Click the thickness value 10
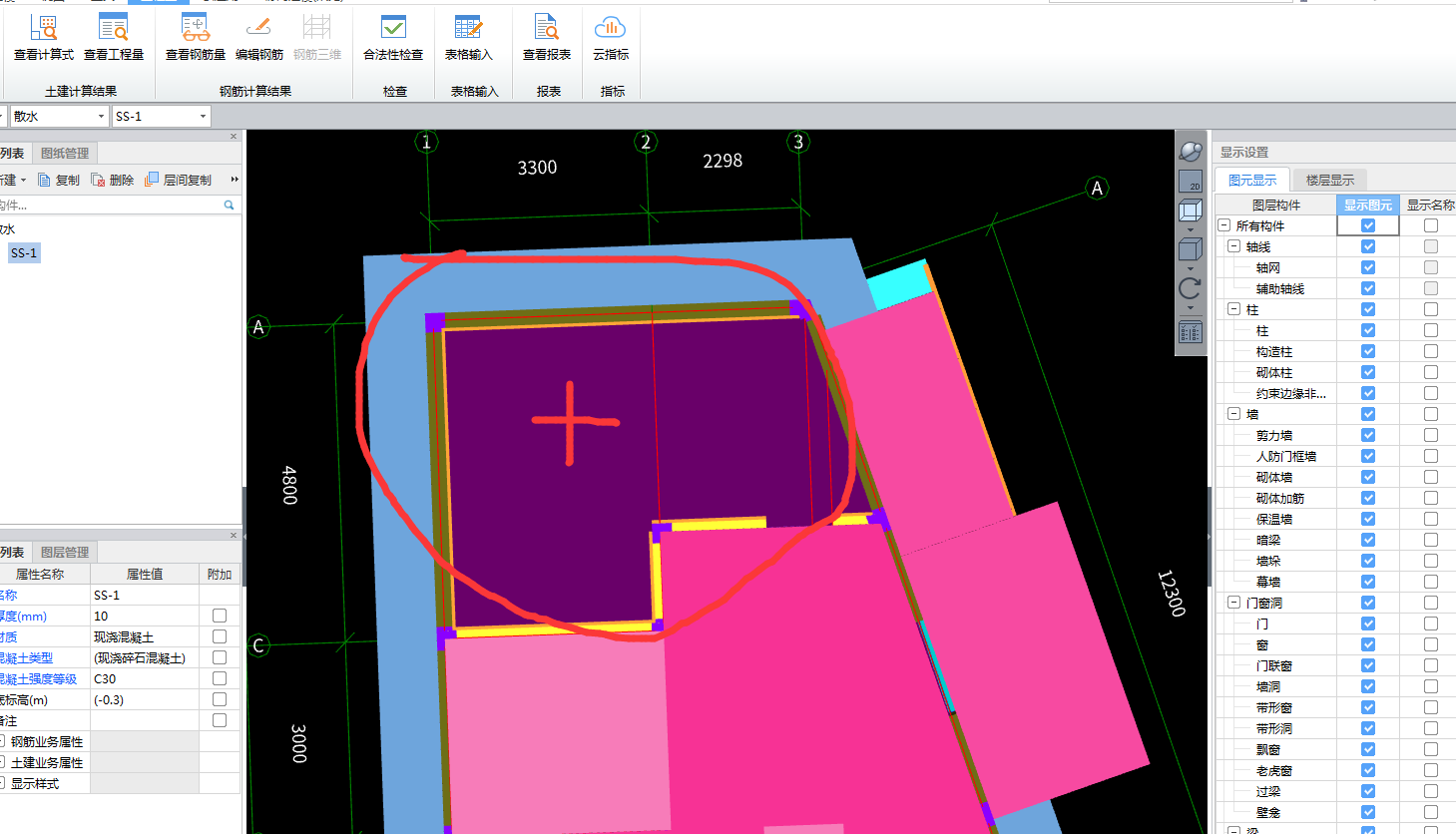This screenshot has height=834, width=1456. point(145,616)
